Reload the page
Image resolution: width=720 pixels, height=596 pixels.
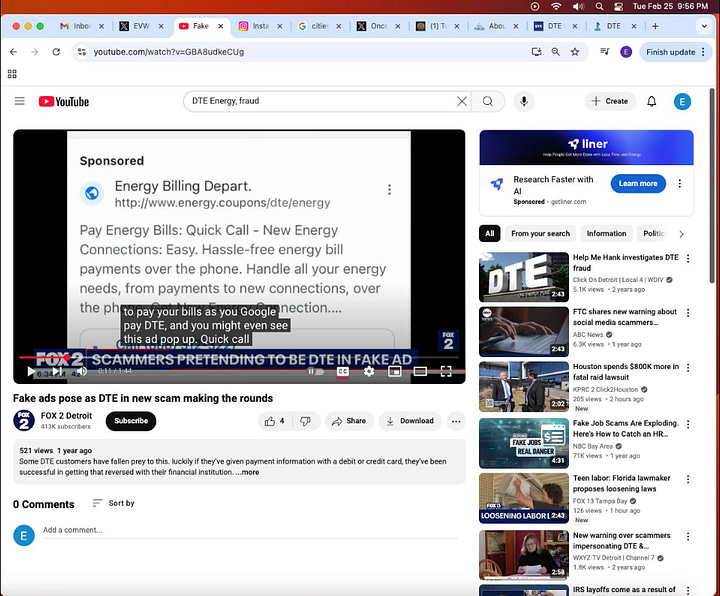click(x=56, y=52)
